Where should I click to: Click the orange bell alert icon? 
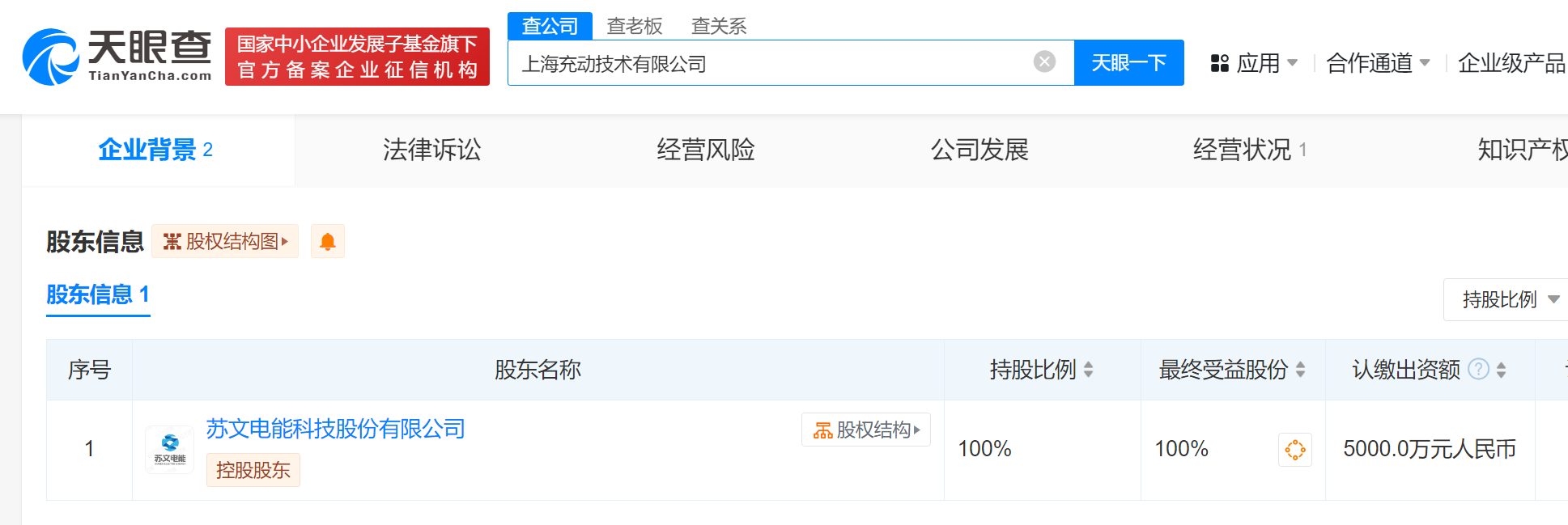click(328, 241)
